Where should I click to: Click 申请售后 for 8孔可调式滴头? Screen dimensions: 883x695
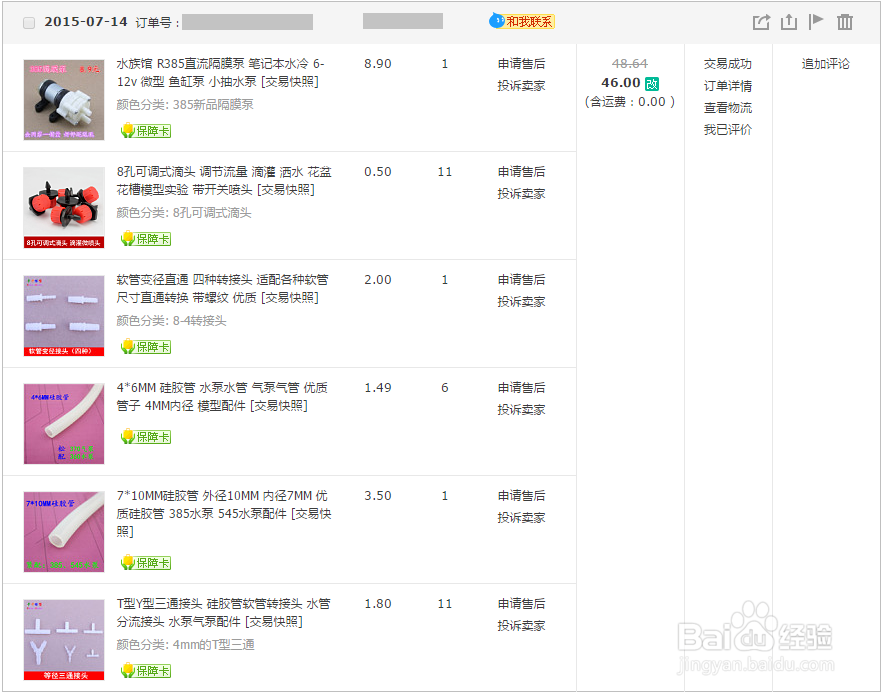pyautogui.click(x=521, y=172)
